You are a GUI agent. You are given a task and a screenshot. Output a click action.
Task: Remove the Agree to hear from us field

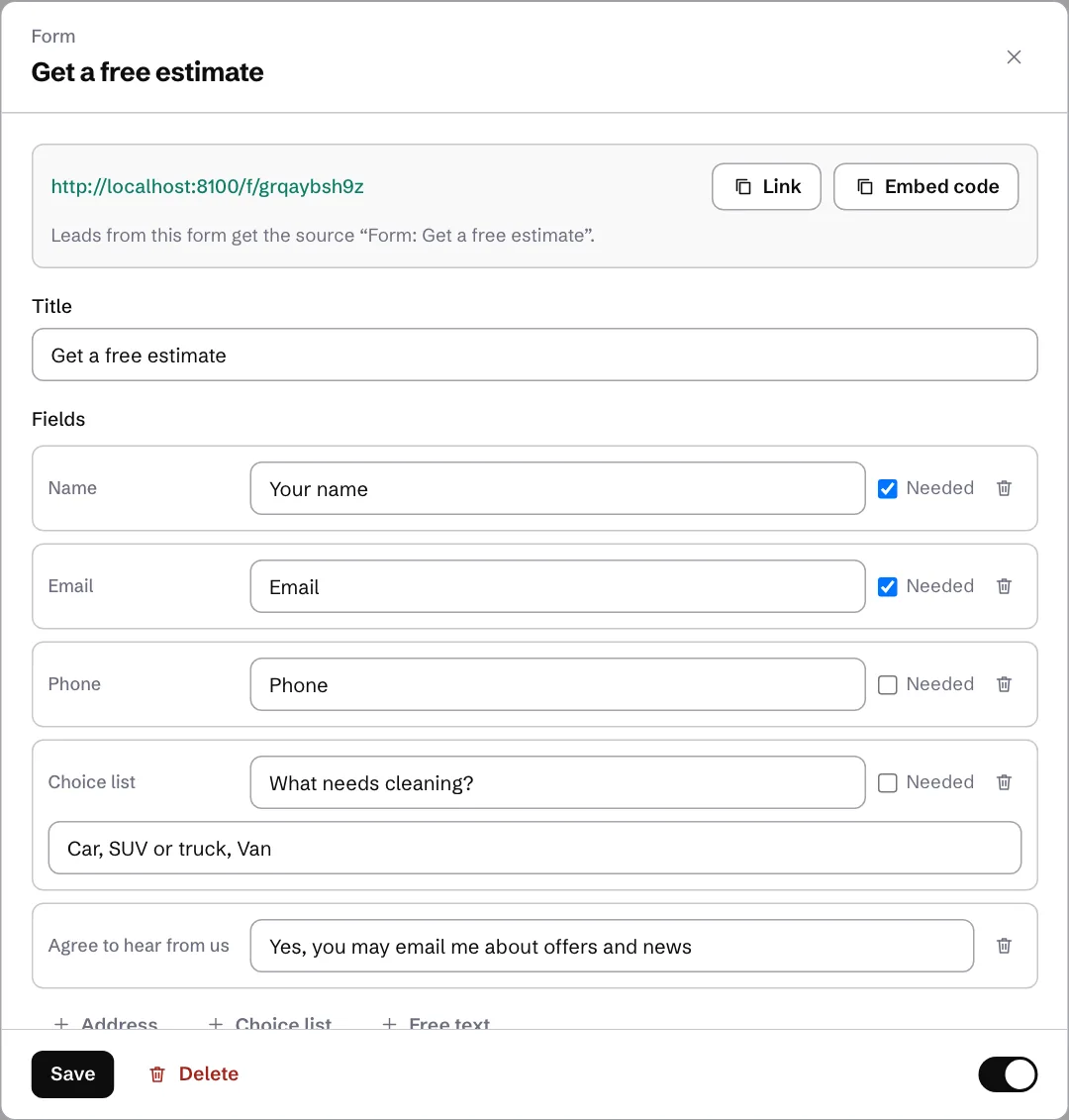(x=1004, y=946)
